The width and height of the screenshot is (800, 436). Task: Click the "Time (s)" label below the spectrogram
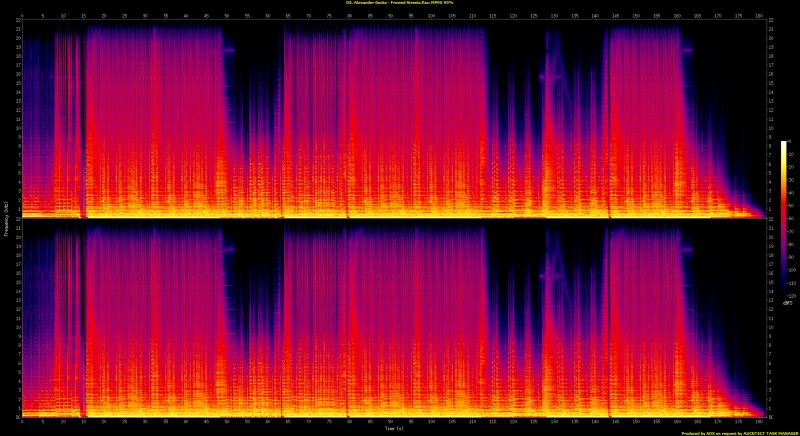click(x=394, y=430)
